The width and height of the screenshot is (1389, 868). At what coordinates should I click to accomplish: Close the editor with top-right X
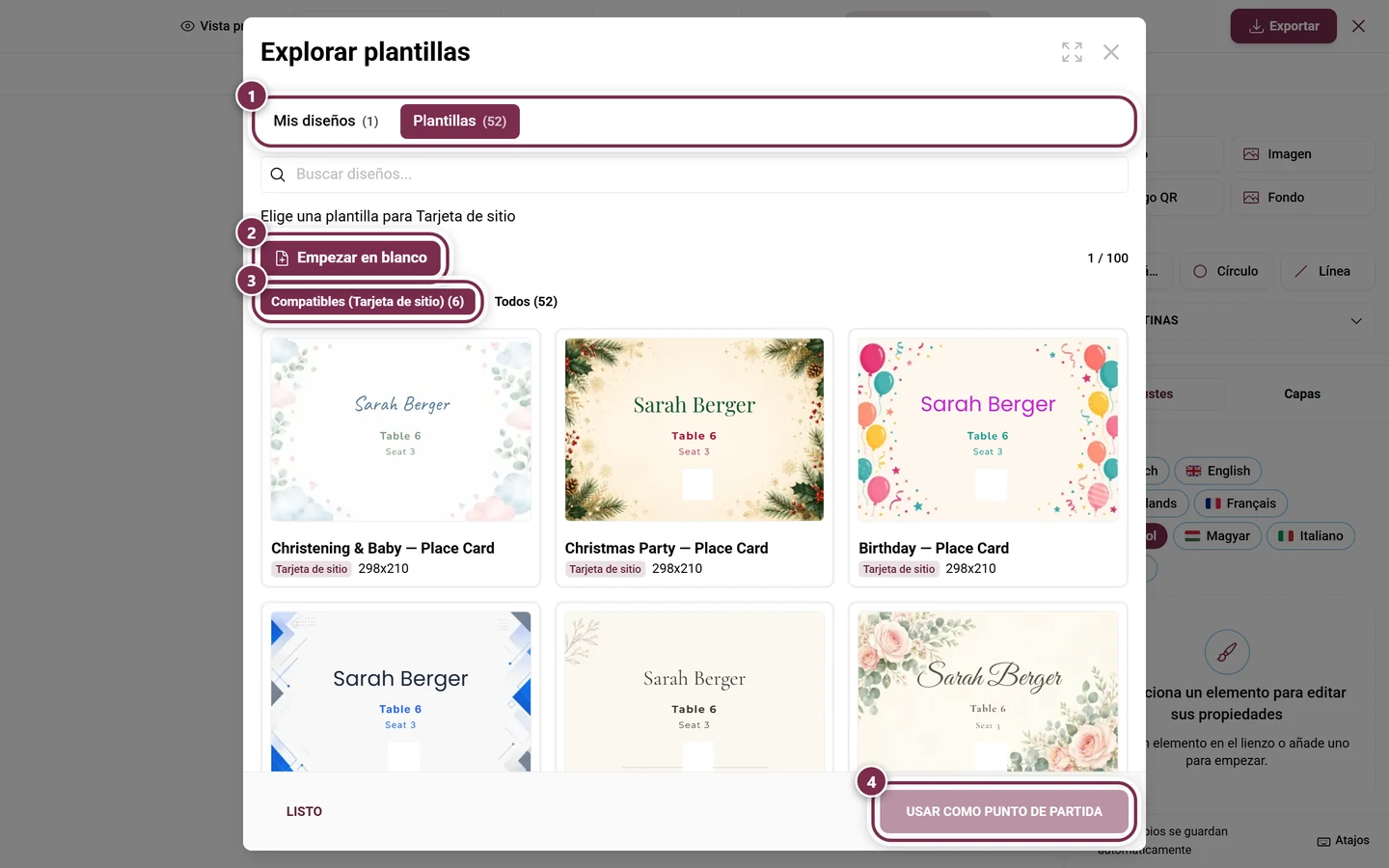coord(1358,26)
